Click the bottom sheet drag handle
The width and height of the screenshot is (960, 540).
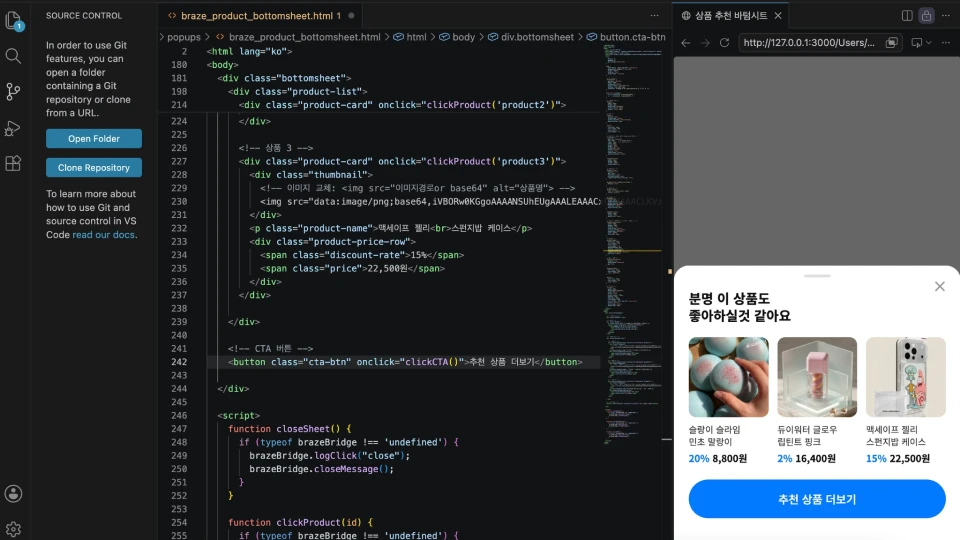[x=817, y=276]
